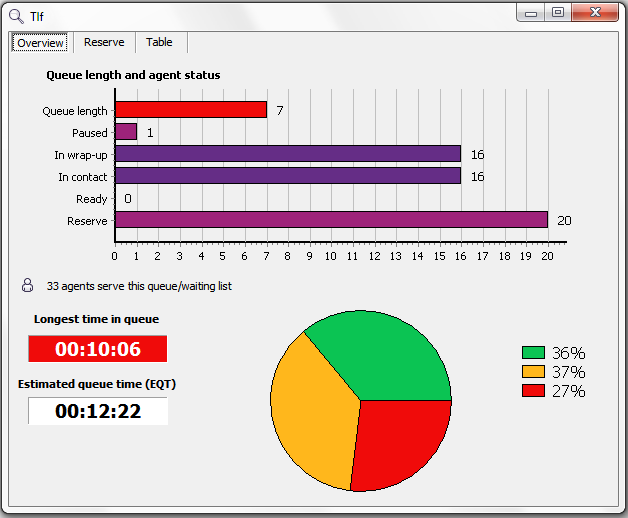
Task: Switch to the Overview tab
Action: (x=41, y=43)
